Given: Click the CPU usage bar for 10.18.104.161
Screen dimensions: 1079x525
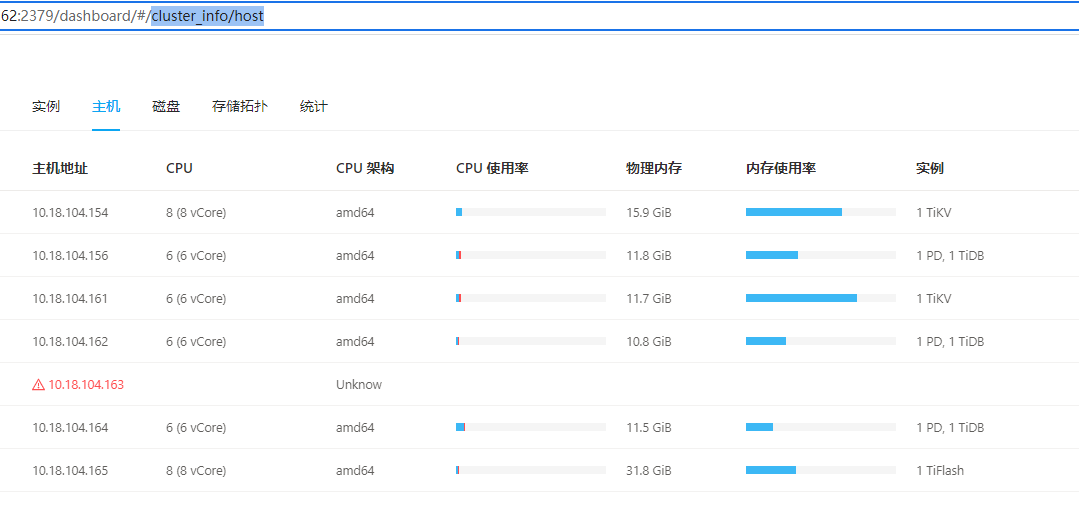Looking at the screenshot, I should tap(531, 299).
